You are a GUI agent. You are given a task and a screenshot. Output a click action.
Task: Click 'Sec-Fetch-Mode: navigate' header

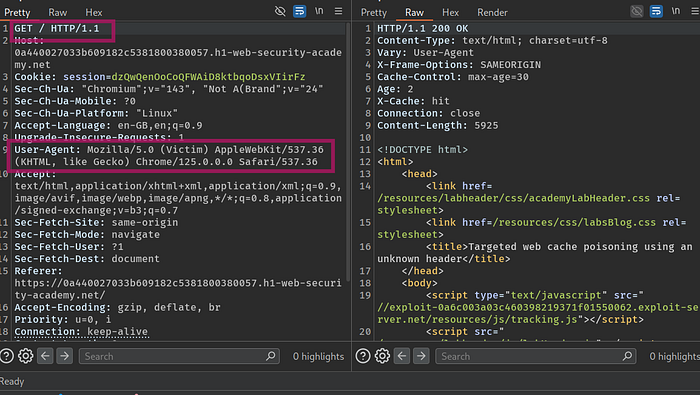(x=87, y=235)
